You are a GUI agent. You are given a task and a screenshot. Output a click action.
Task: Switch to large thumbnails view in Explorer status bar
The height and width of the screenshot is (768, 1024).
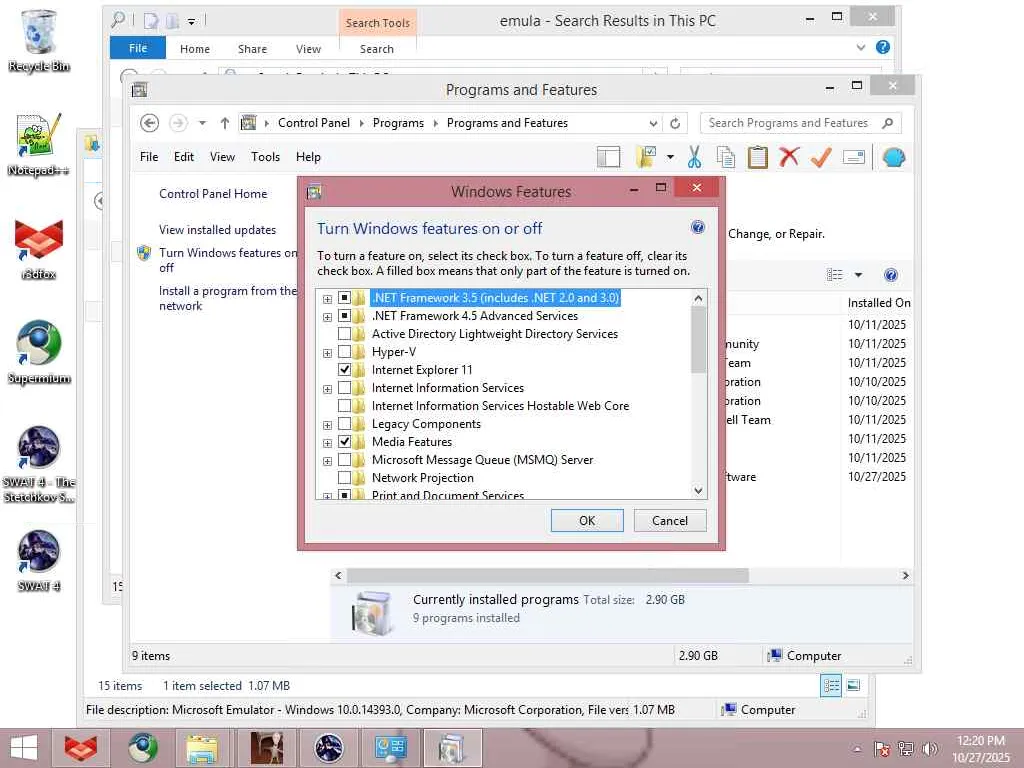click(x=853, y=685)
